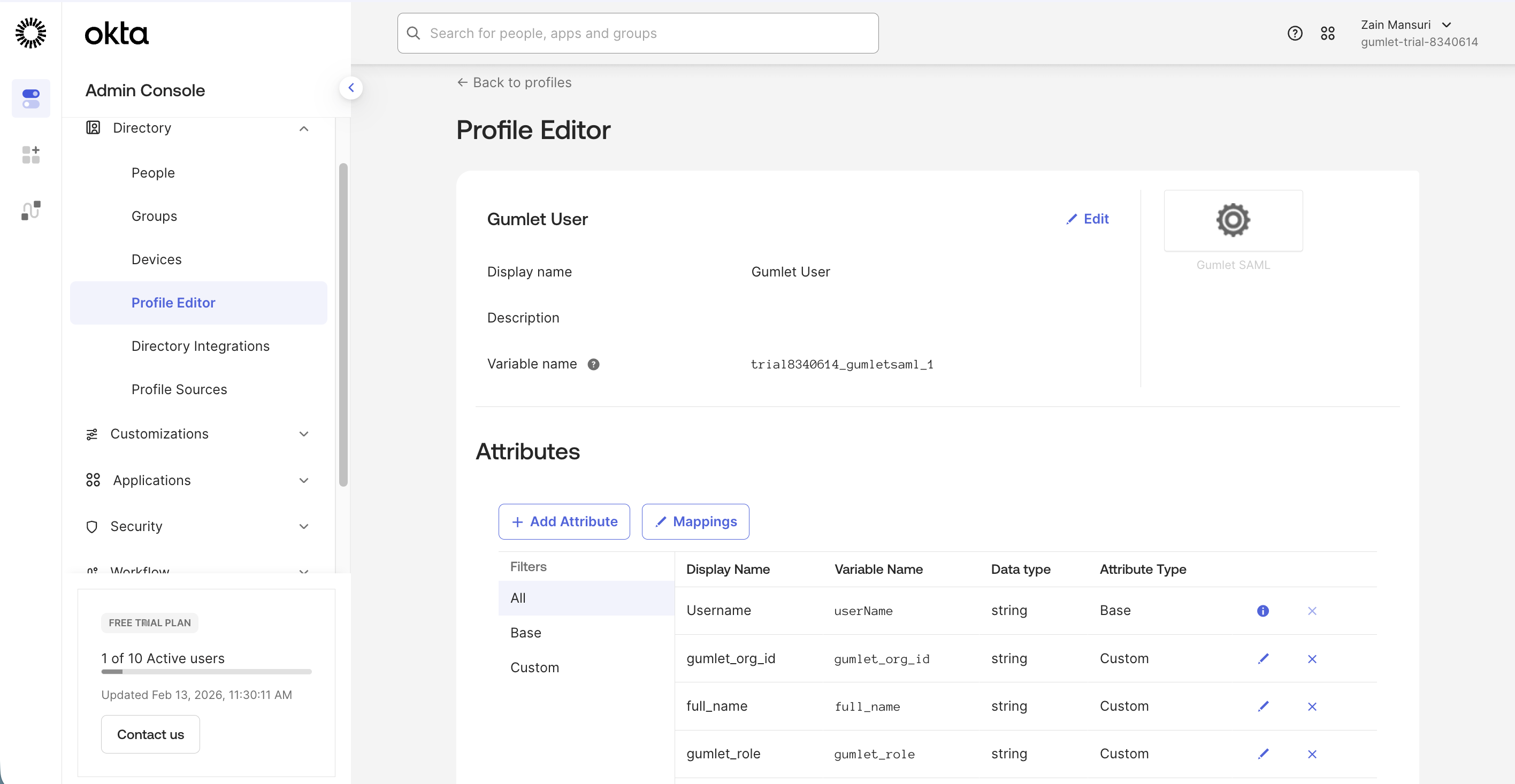
Task: Click the info icon on Username row
Action: click(1262, 611)
